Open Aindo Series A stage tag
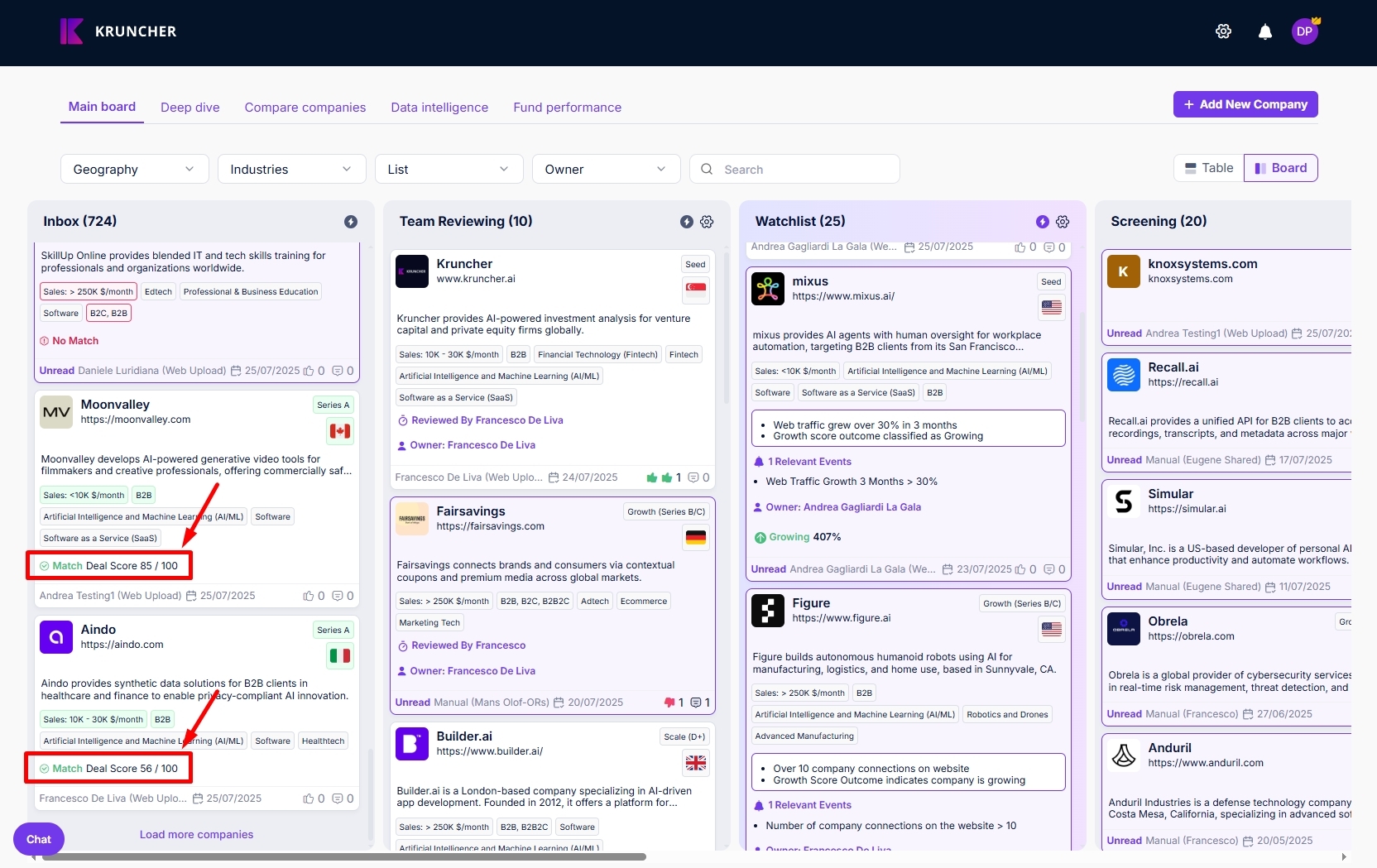The image size is (1377, 868). 333,630
